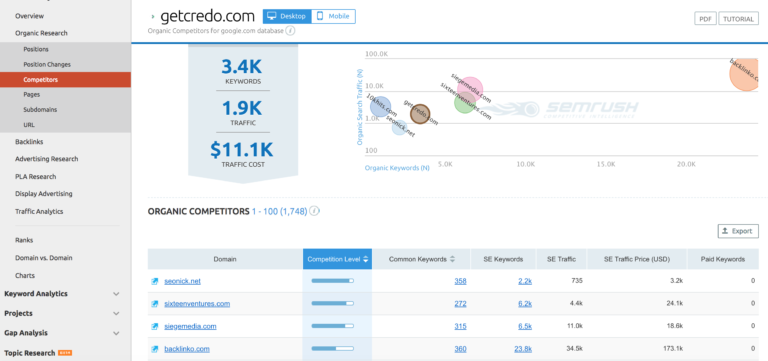Click the green sixteenventures.com bubble in chart

pyautogui.click(x=464, y=102)
